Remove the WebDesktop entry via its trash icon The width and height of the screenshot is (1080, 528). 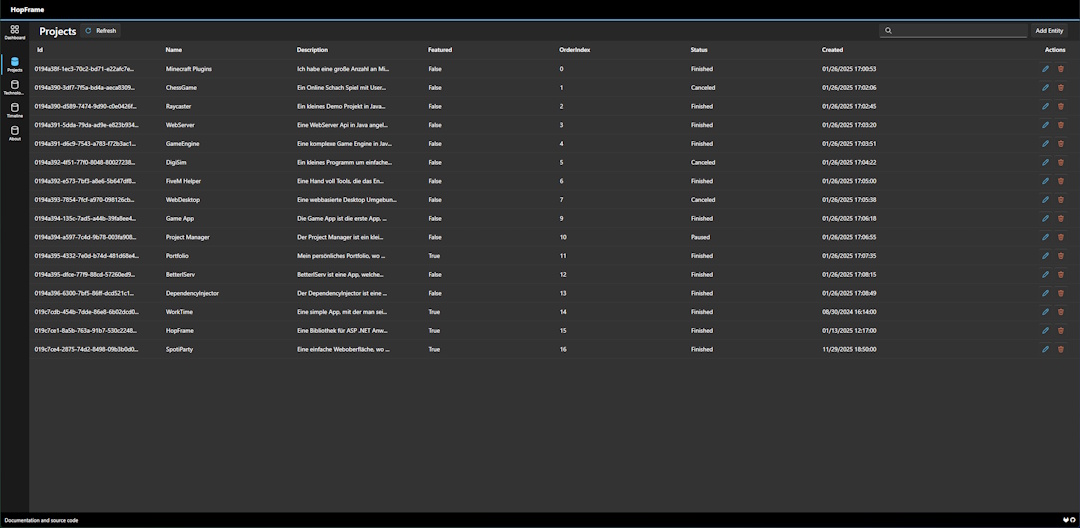click(x=1061, y=200)
